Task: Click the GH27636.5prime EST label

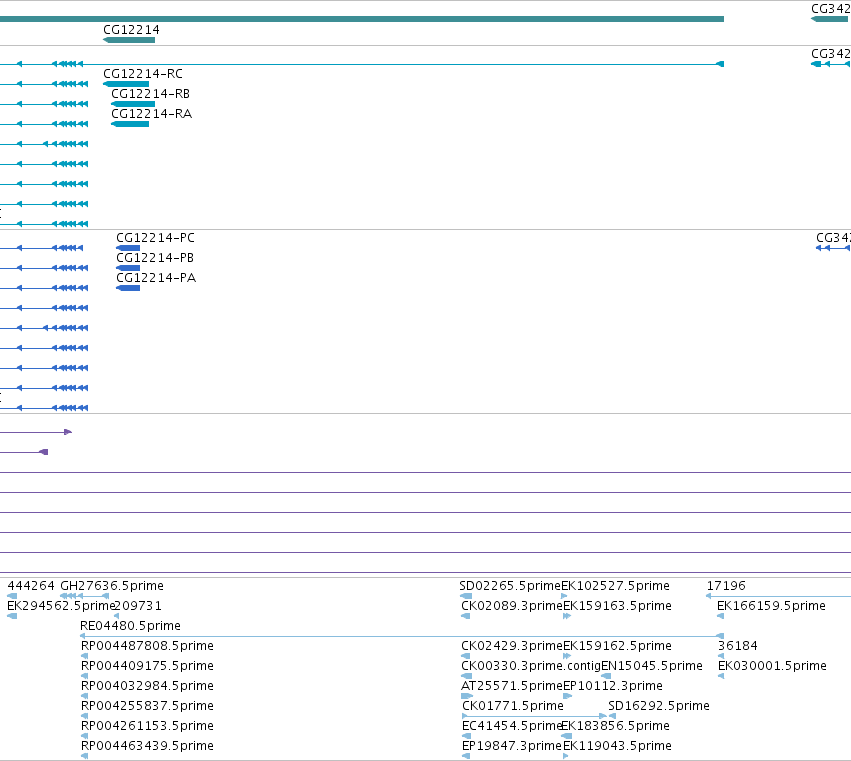Action: (x=112, y=586)
